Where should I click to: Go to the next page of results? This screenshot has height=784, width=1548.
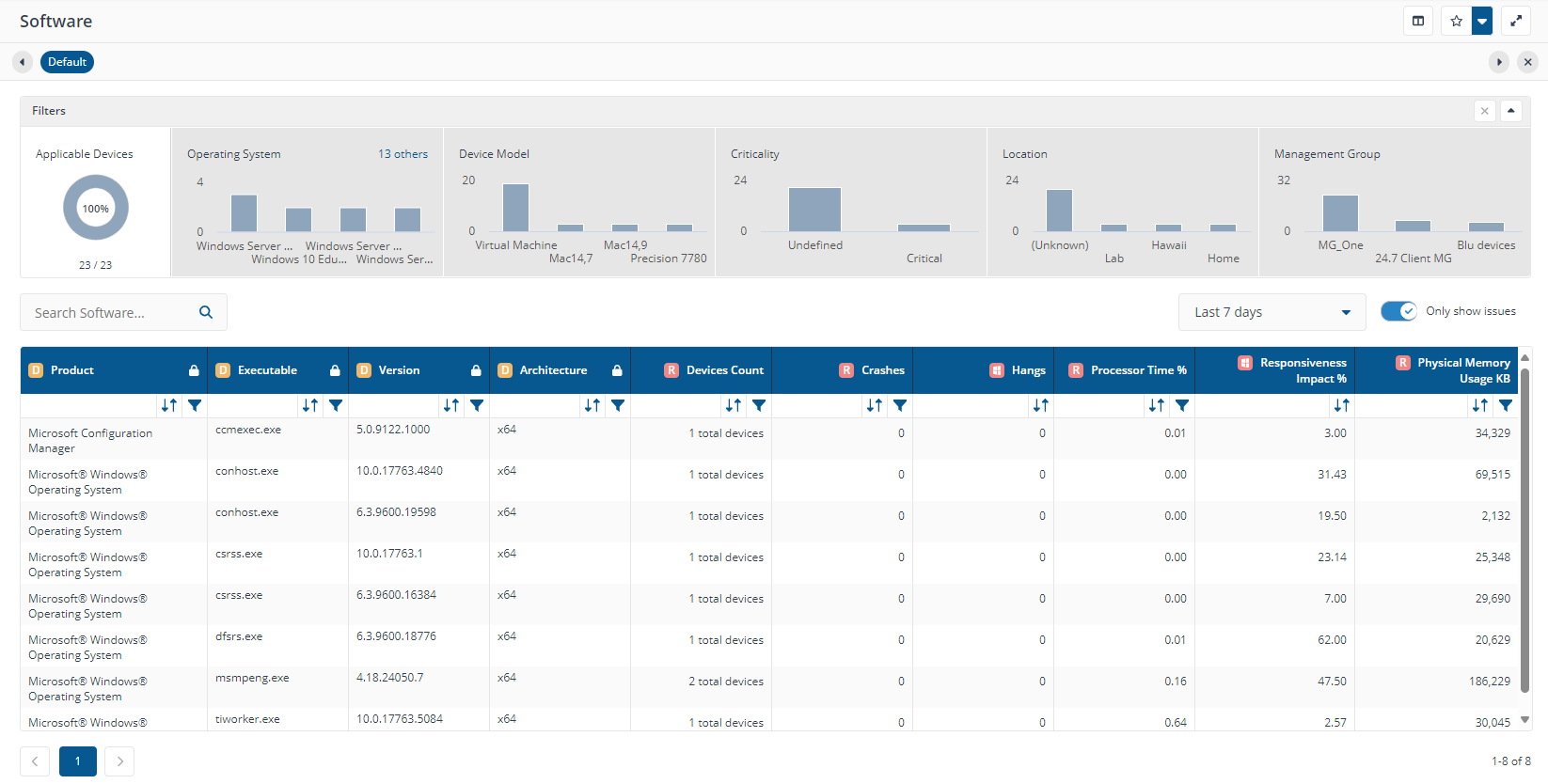(119, 761)
